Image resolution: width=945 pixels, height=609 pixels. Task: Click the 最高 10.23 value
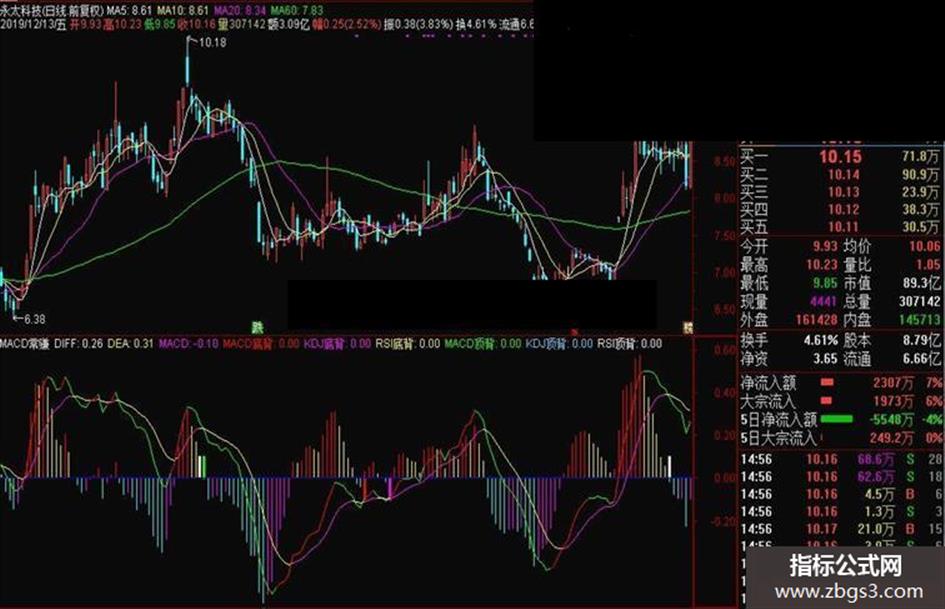coord(822,264)
